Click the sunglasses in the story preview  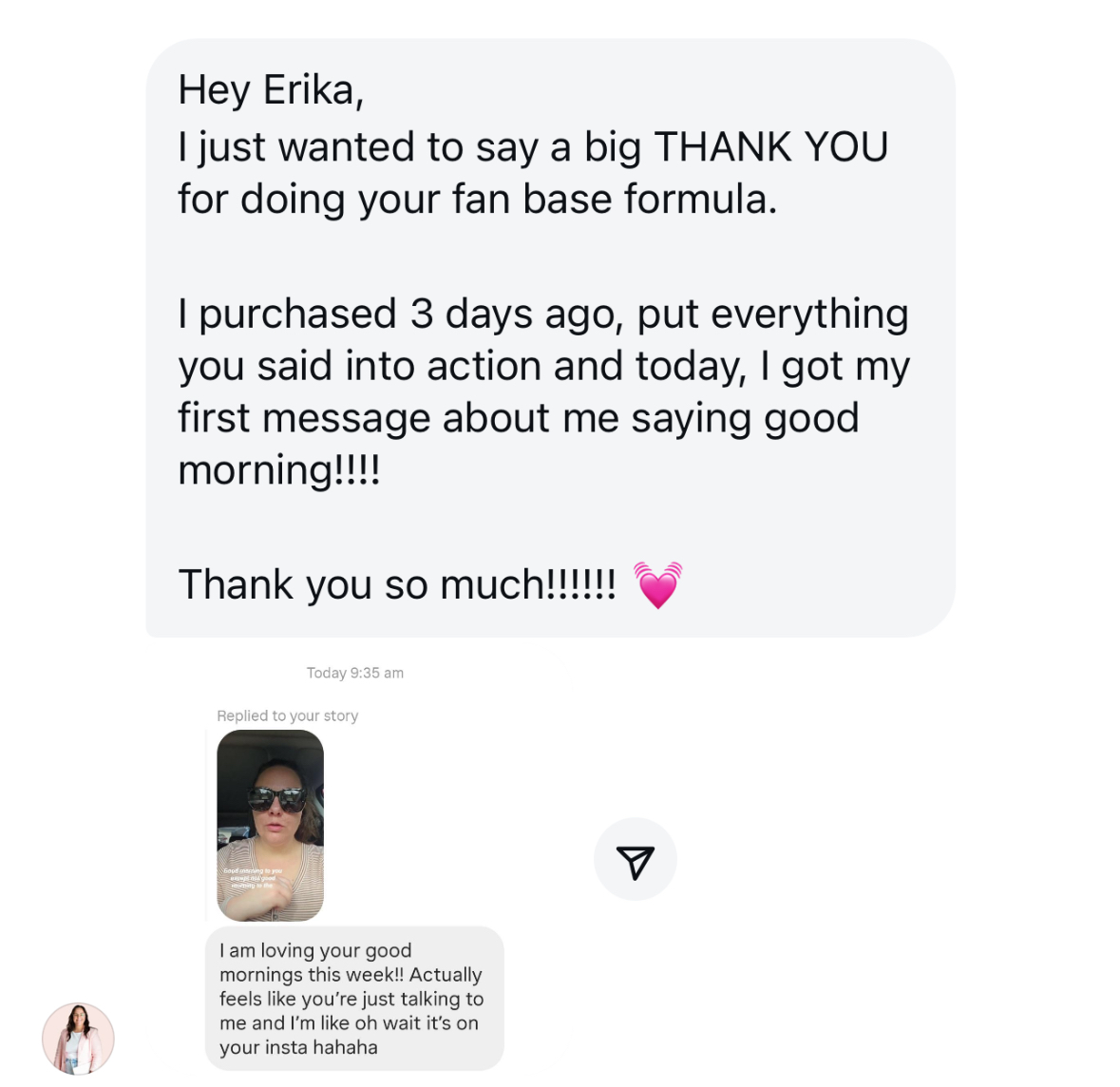coord(277,798)
